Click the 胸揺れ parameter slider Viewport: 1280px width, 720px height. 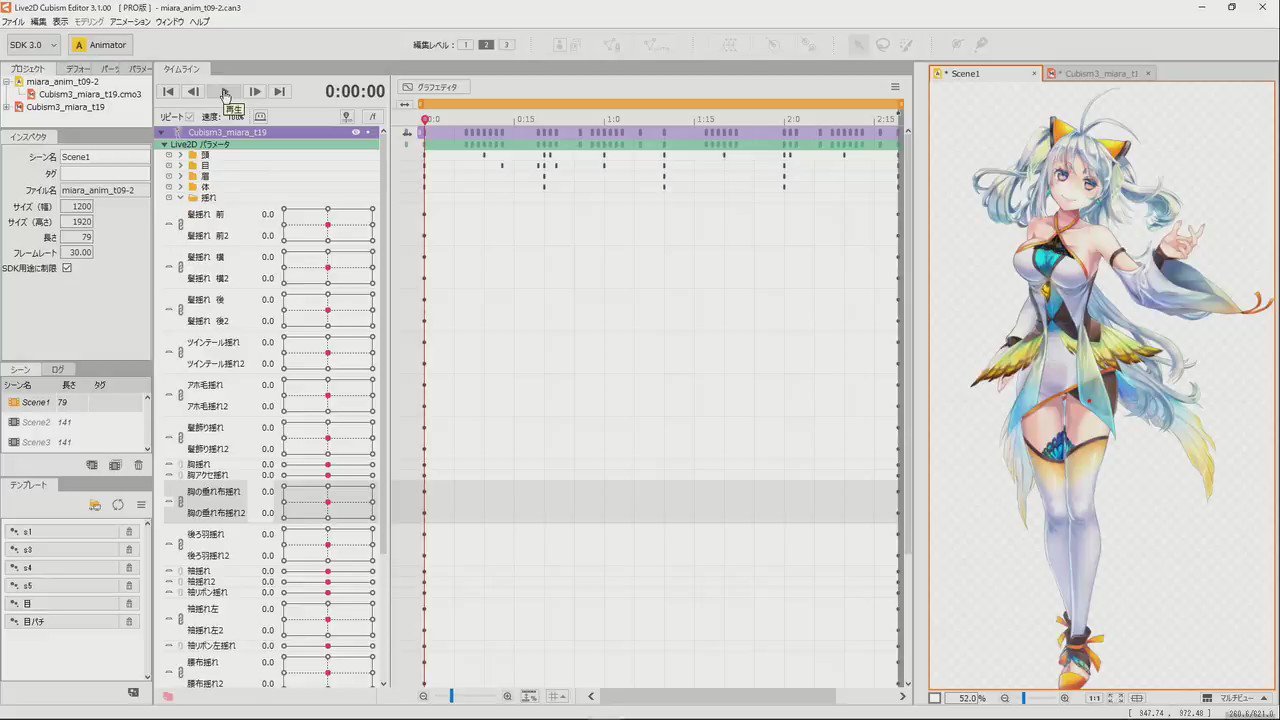point(328,465)
